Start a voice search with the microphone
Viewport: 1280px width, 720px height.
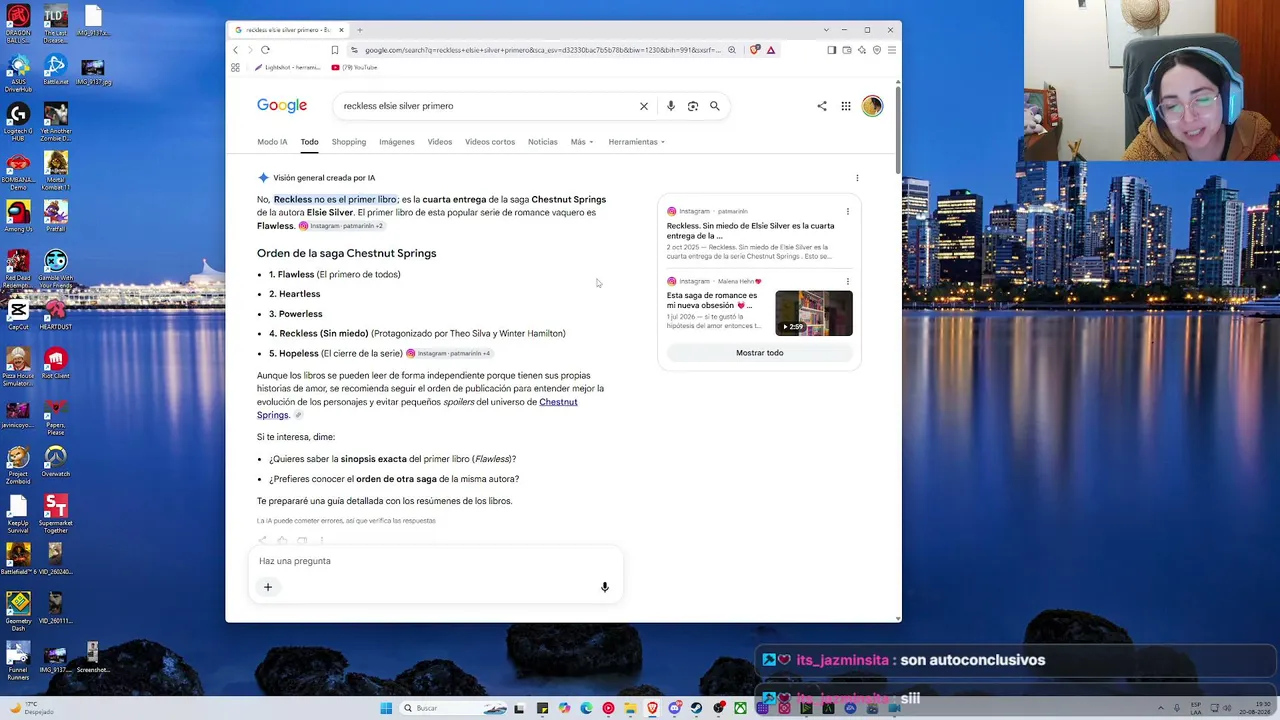(670, 106)
